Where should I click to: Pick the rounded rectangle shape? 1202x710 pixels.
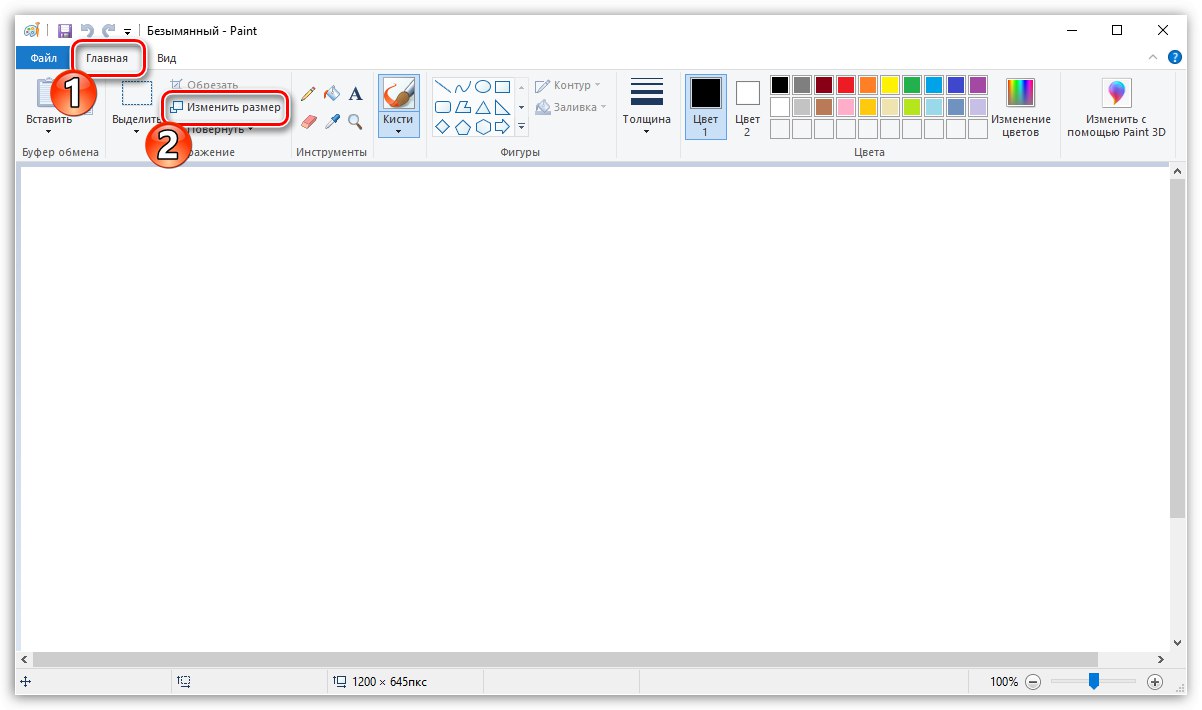(x=443, y=107)
